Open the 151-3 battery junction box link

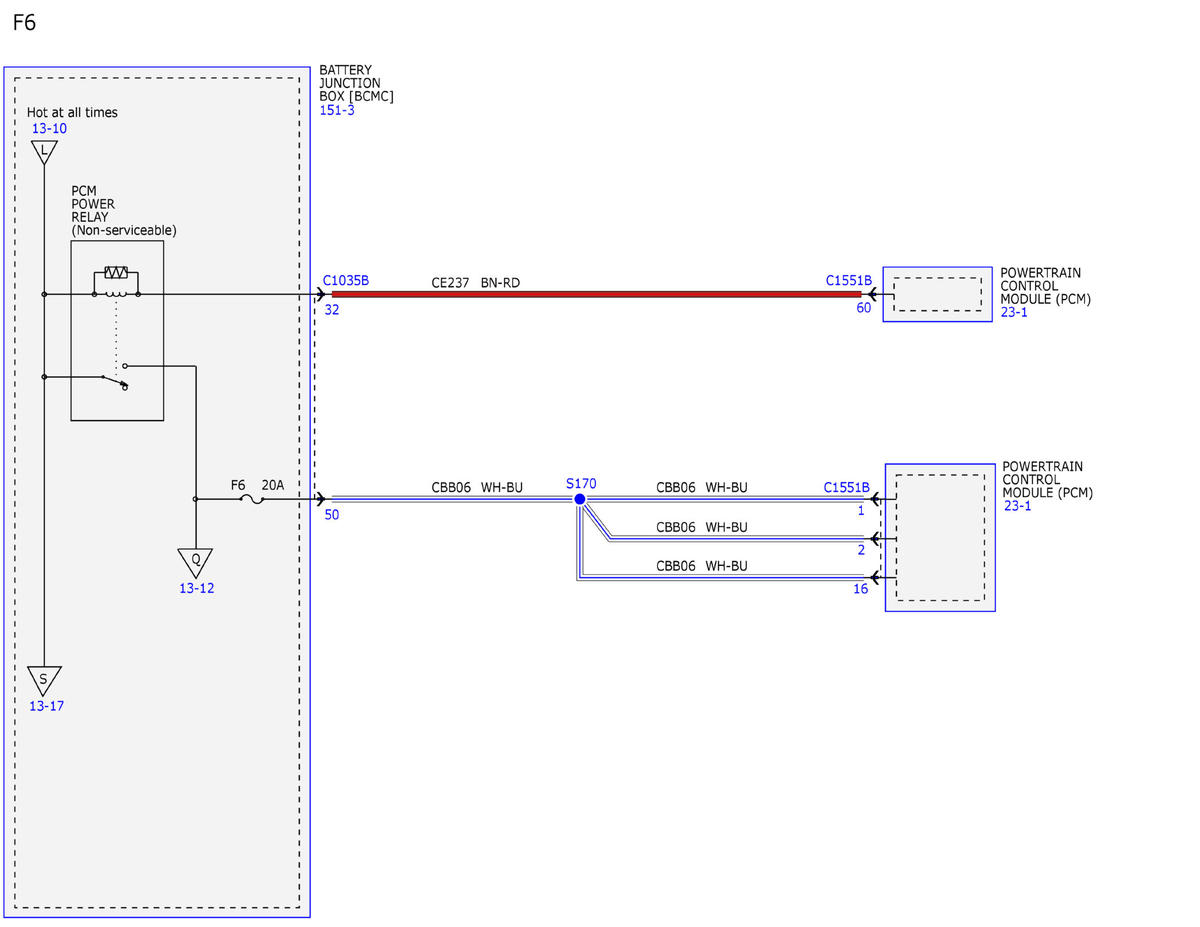click(337, 110)
